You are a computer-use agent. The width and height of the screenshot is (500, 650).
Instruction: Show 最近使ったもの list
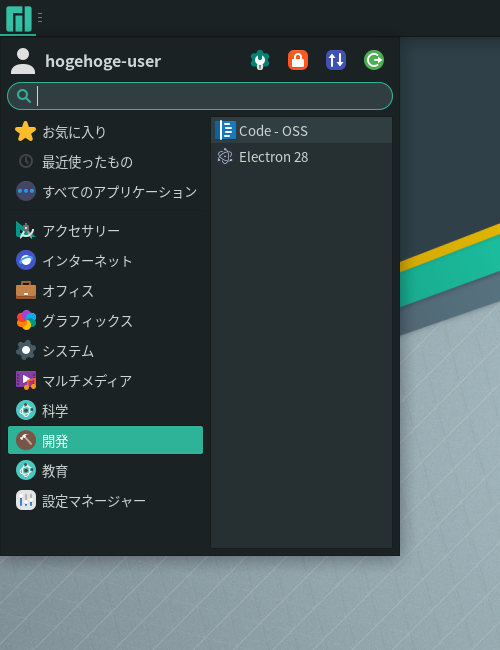[105, 162]
